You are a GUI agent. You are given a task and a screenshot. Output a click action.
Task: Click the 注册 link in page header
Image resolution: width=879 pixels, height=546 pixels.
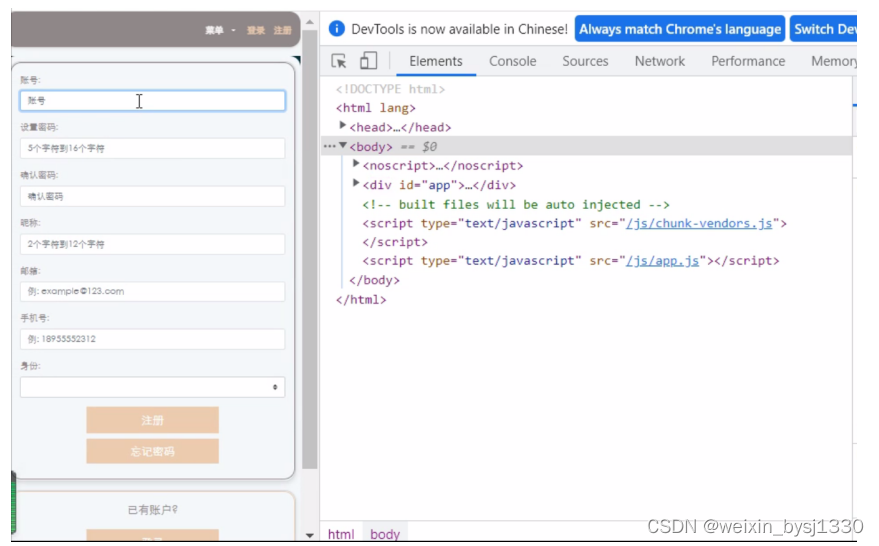pos(283,30)
